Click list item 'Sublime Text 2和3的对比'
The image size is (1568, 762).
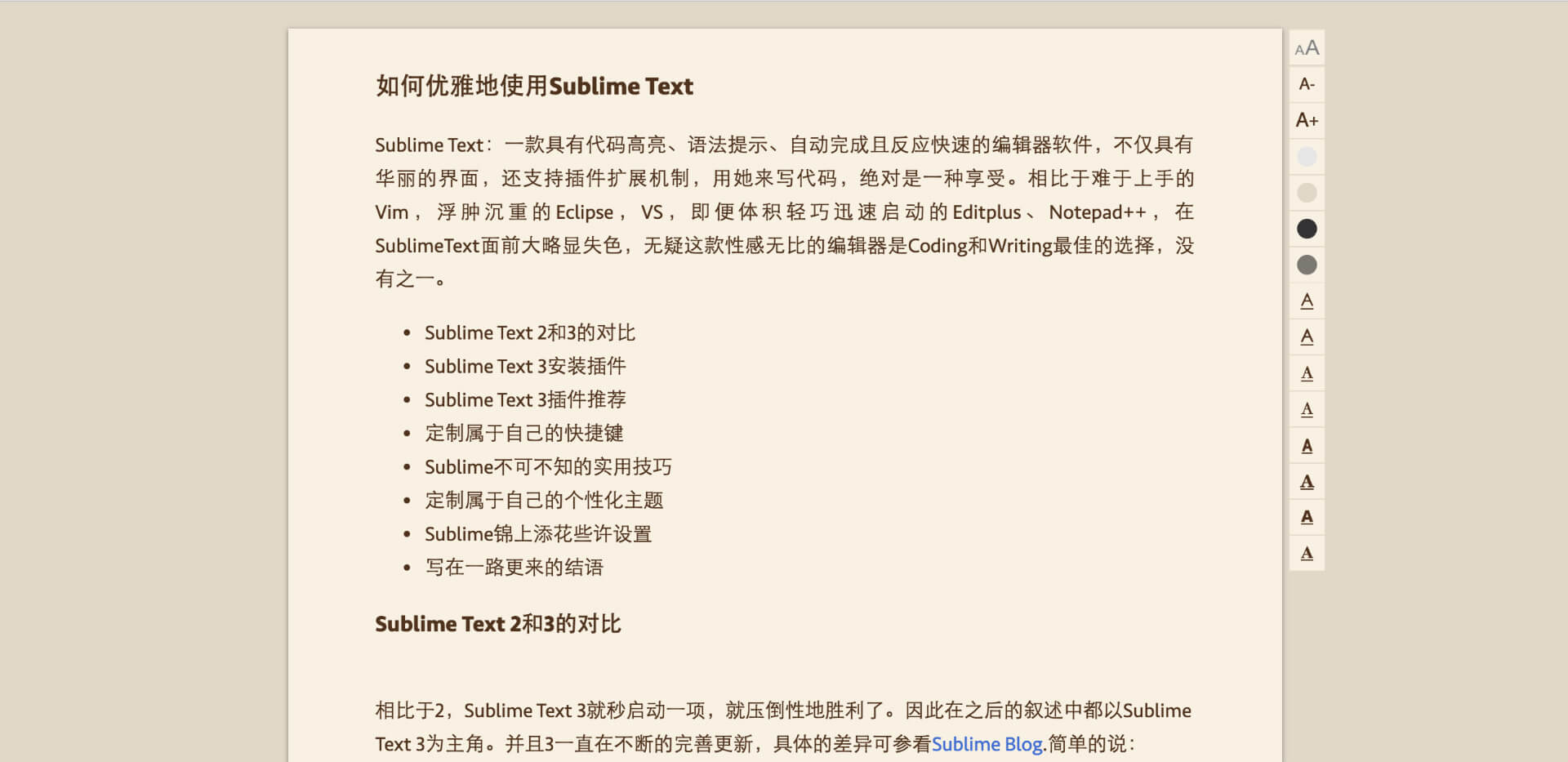pyautogui.click(x=529, y=332)
